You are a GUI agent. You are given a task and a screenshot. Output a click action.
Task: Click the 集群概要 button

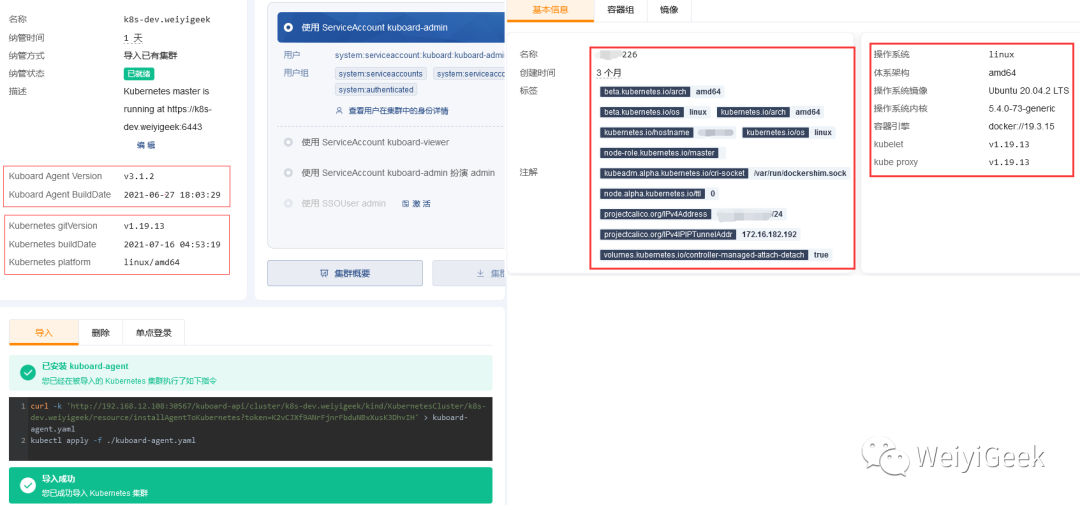(345, 273)
